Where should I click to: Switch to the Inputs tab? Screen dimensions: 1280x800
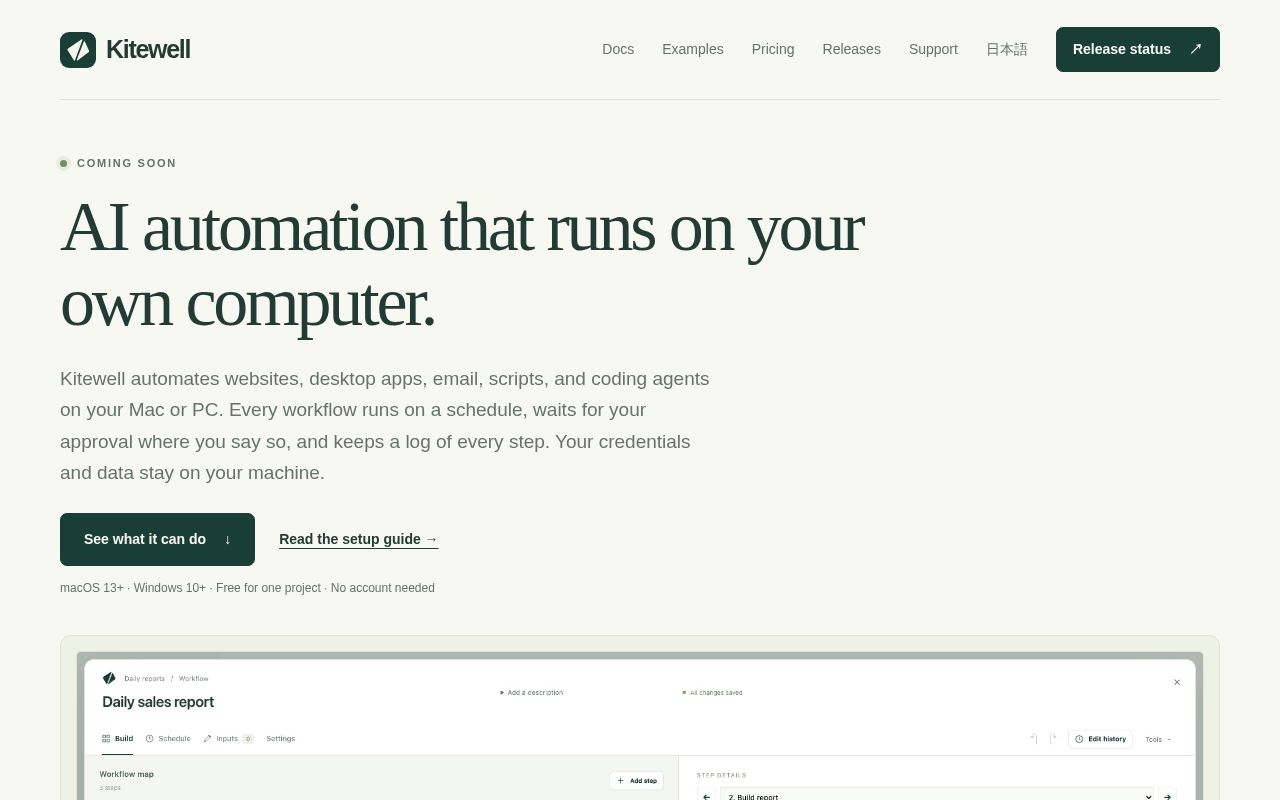pos(228,739)
